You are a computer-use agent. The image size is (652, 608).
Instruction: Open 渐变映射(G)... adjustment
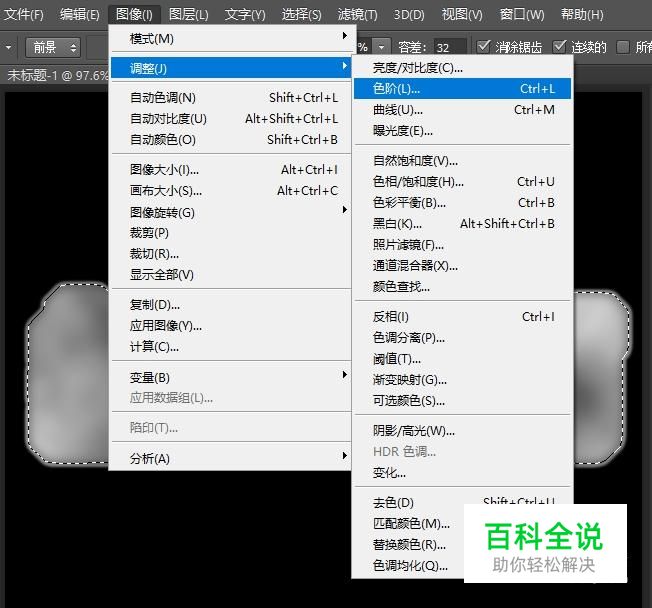462,380
